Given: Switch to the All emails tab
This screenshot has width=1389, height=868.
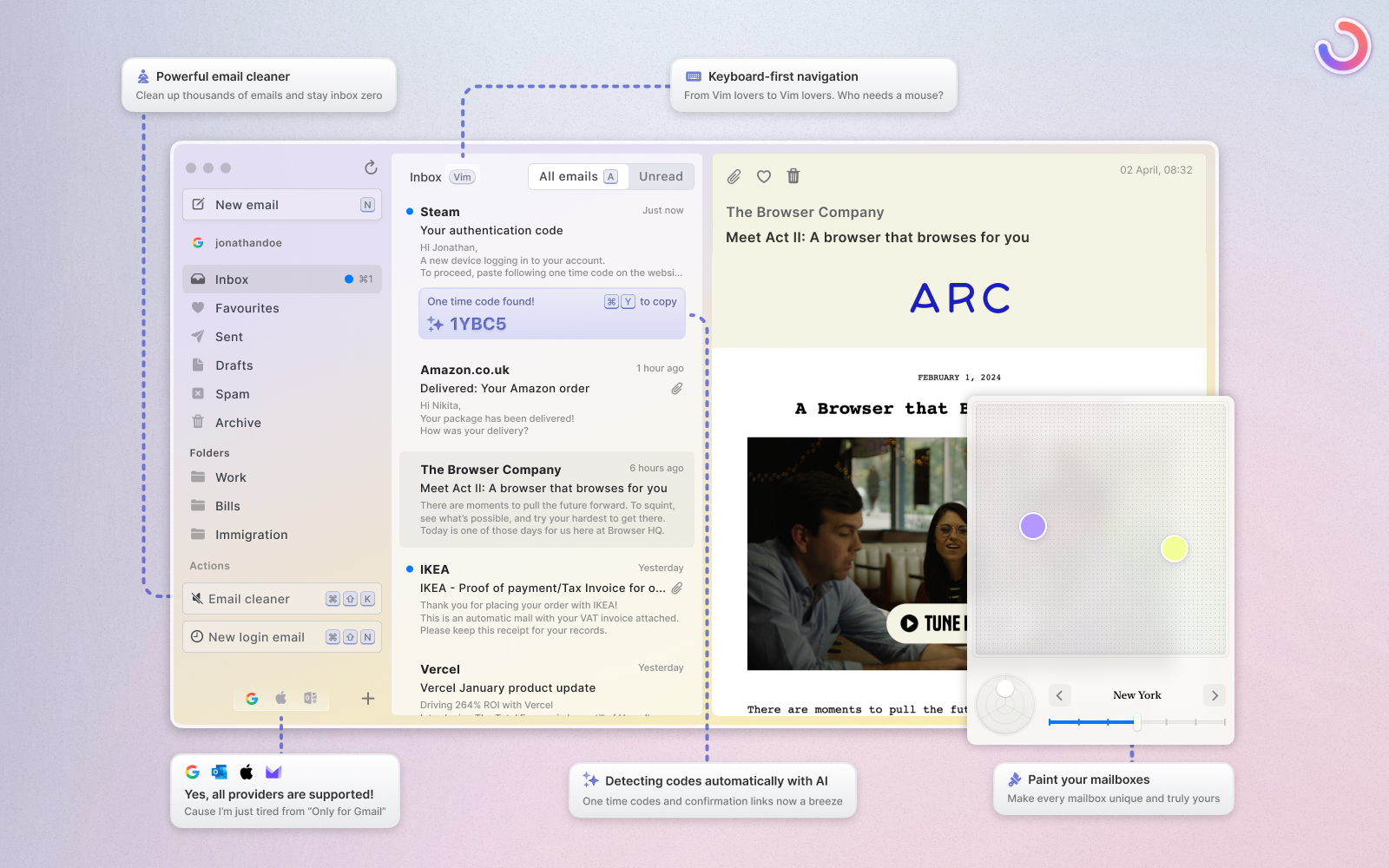Looking at the screenshot, I should click(578, 176).
